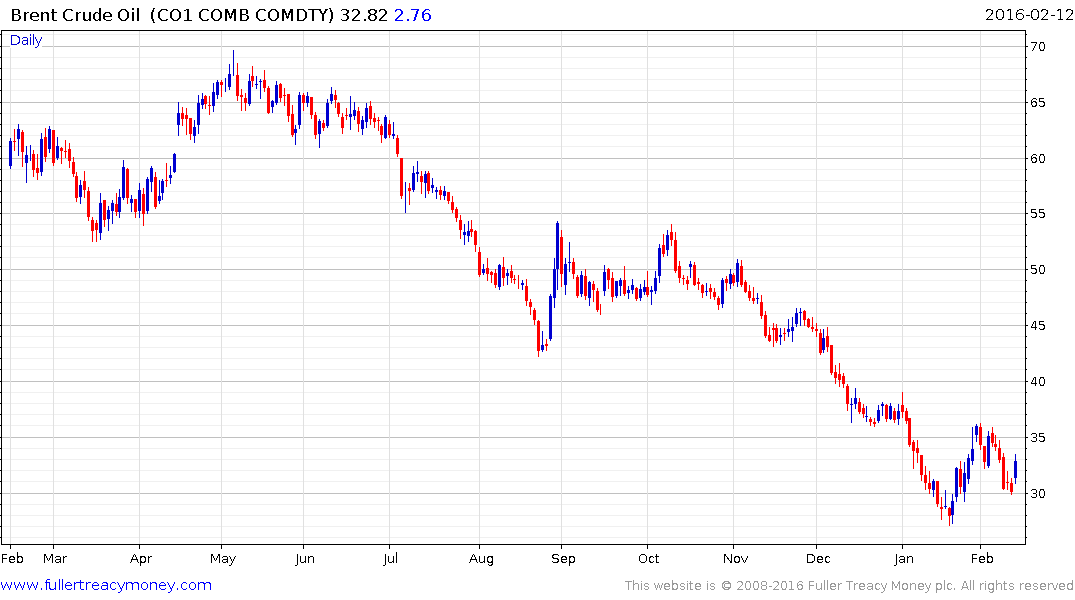
Task: Click the chart date 2016-02-12
Action: point(1028,14)
